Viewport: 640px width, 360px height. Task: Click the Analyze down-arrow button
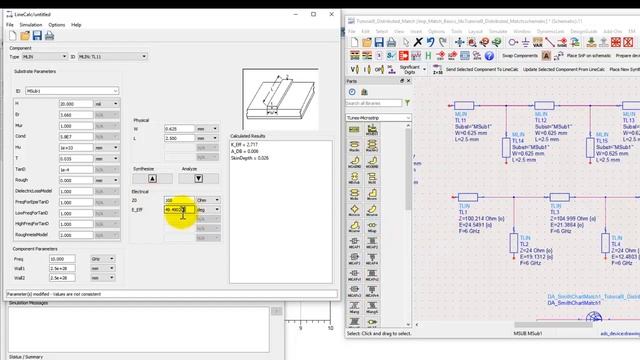pyautogui.click(x=198, y=178)
